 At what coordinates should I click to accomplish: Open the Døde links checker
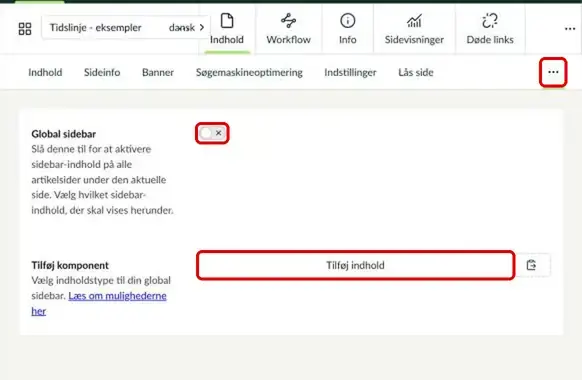tap(490, 29)
